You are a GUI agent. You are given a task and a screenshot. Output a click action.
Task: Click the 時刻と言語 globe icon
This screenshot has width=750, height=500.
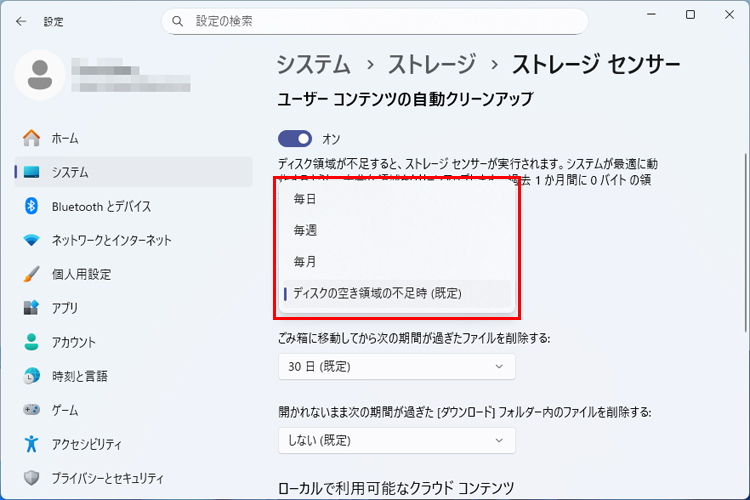(31, 376)
